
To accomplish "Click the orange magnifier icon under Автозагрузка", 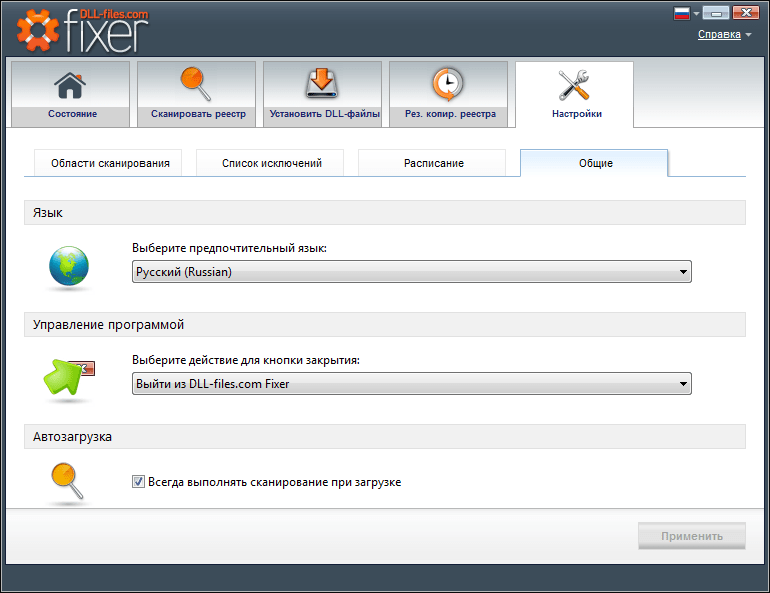I will point(67,481).
